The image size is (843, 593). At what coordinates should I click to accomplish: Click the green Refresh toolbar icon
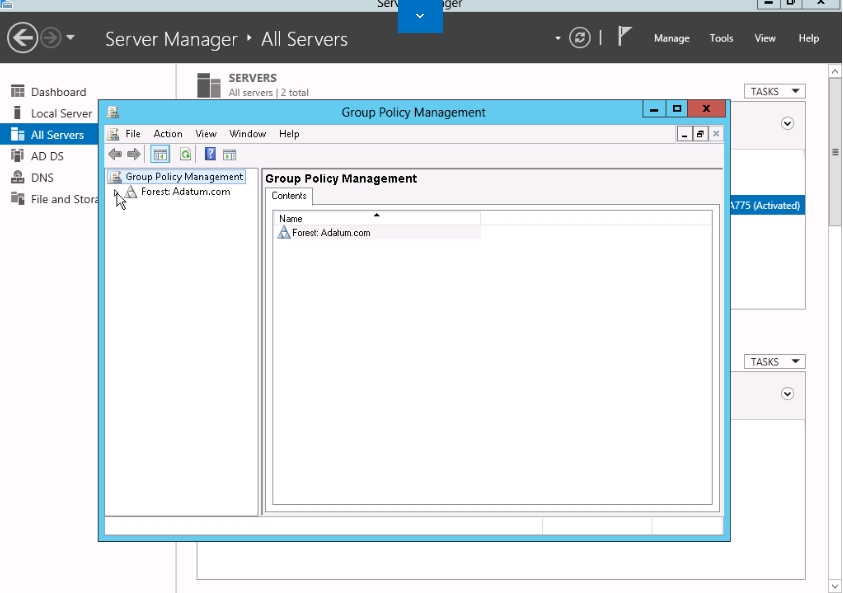coord(185,155)
